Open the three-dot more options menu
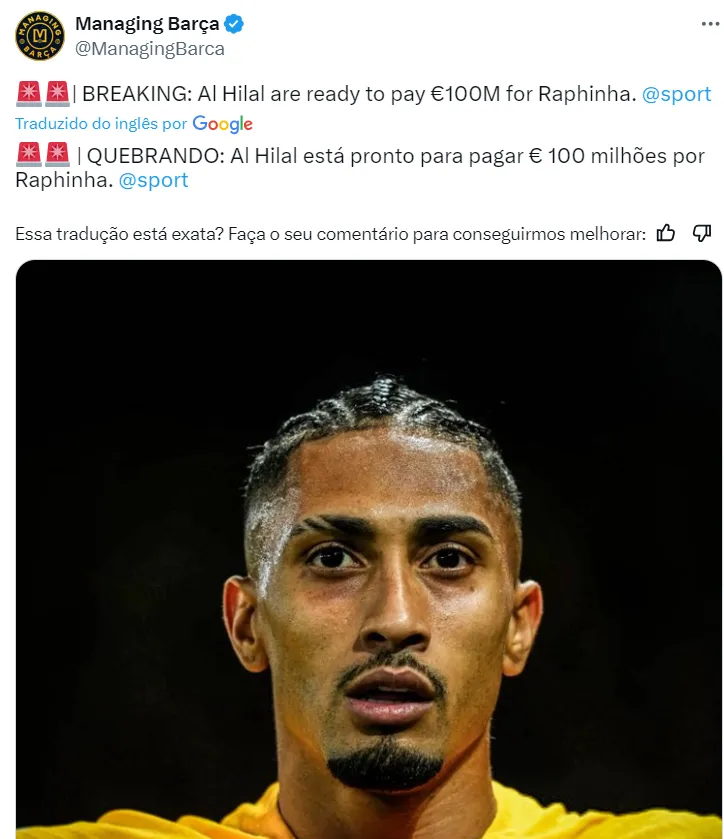724x839 pixels. pos(710,24)
